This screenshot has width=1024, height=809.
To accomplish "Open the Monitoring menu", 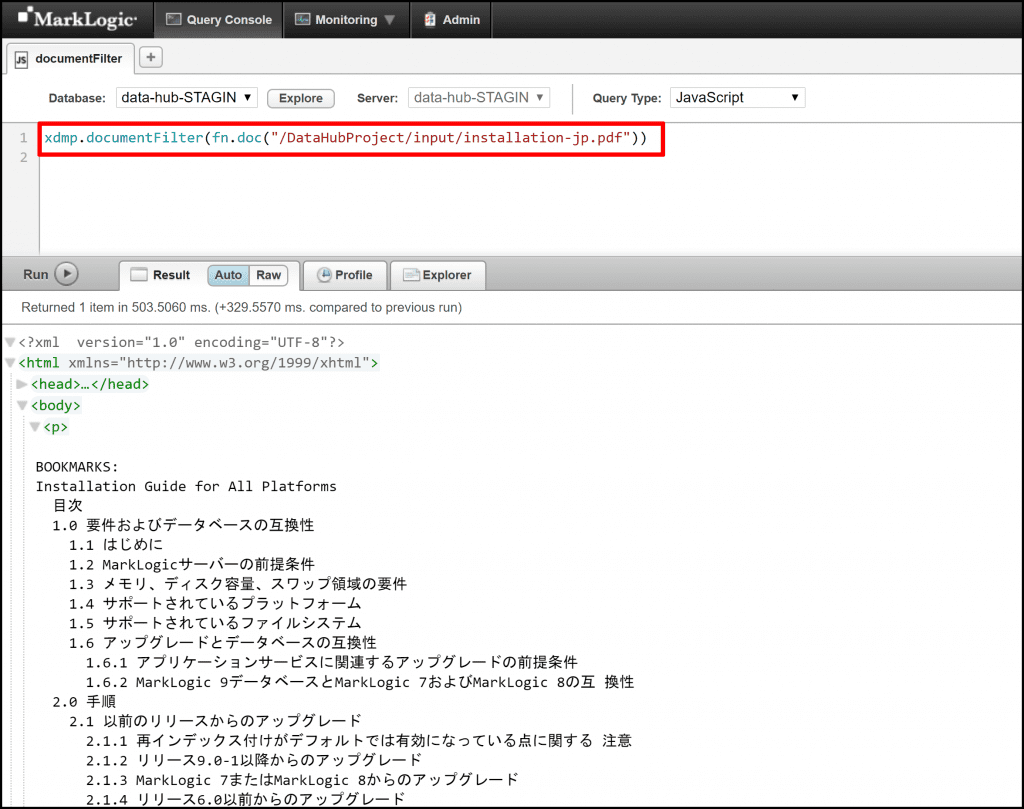I will pyautogui.click(x=346, y=20).
